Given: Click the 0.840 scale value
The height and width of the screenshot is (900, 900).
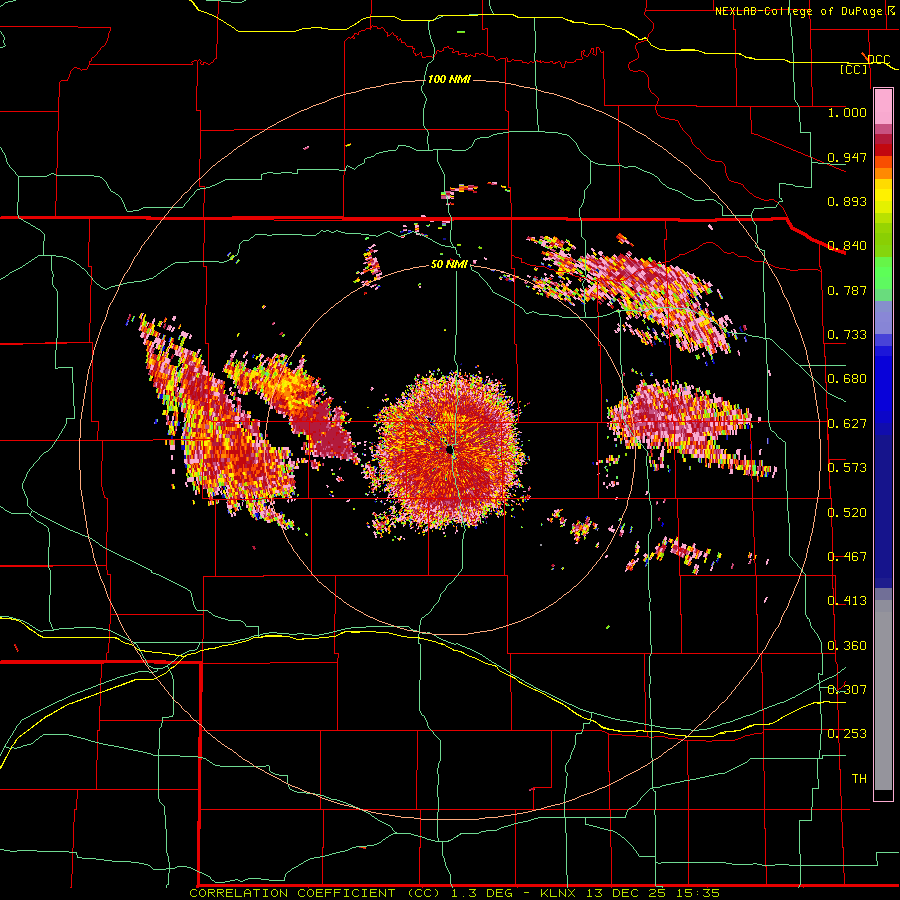Looking at the screenshot, I should pyautogui.click(x=847, y=246).
